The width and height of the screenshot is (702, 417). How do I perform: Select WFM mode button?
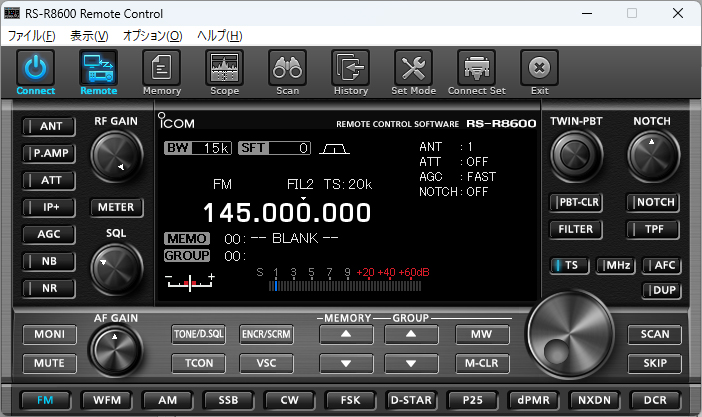pos(107,400)
